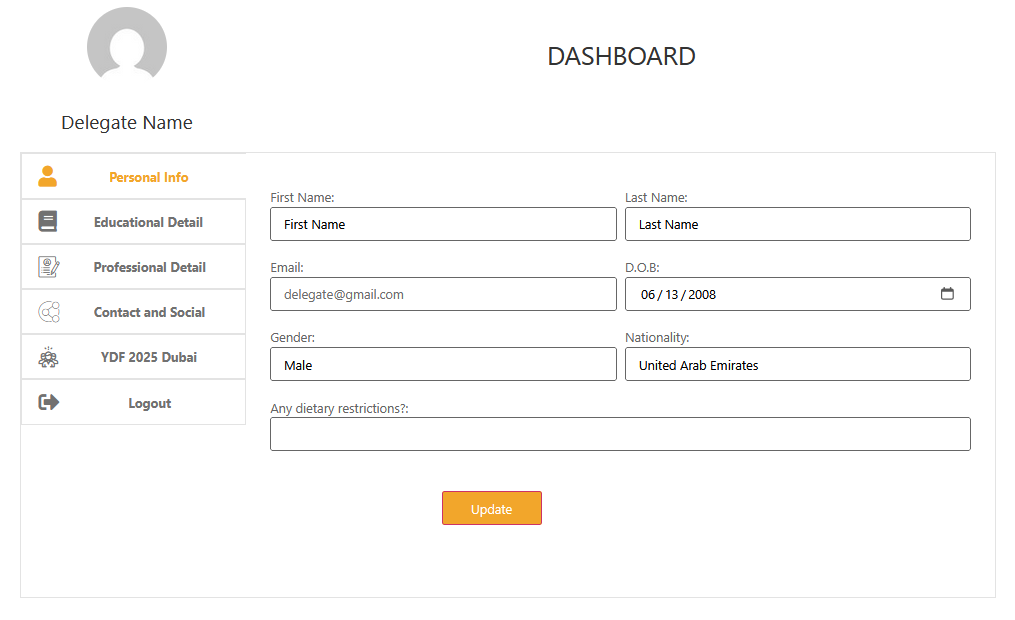Focus the Last Name input field

[798, 224]
